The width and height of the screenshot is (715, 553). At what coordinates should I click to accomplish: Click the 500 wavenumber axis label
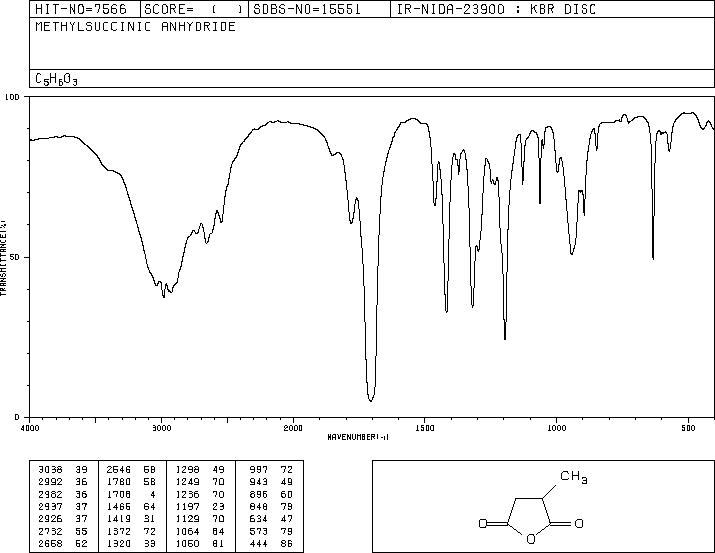coord(688,428)
